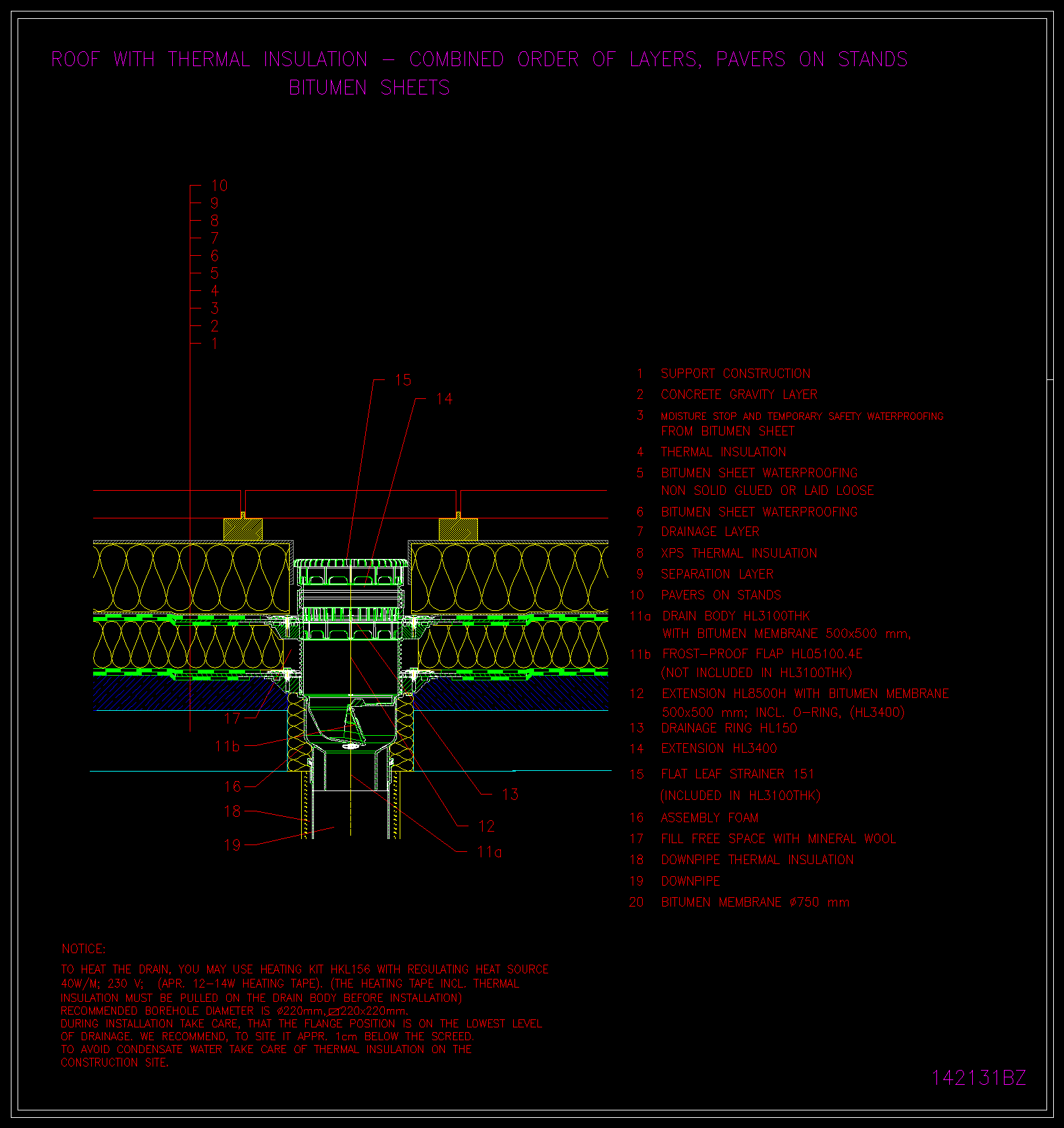Select text '(NOT INCLUDED IN HL3100THK)'

point(757,672)
